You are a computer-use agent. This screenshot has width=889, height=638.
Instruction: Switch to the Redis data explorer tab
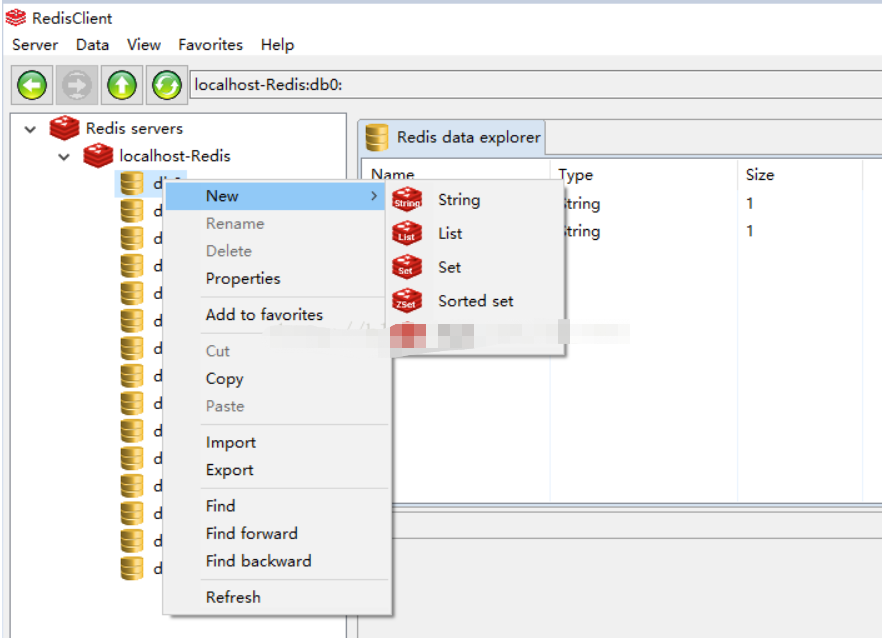pos(452,137)
